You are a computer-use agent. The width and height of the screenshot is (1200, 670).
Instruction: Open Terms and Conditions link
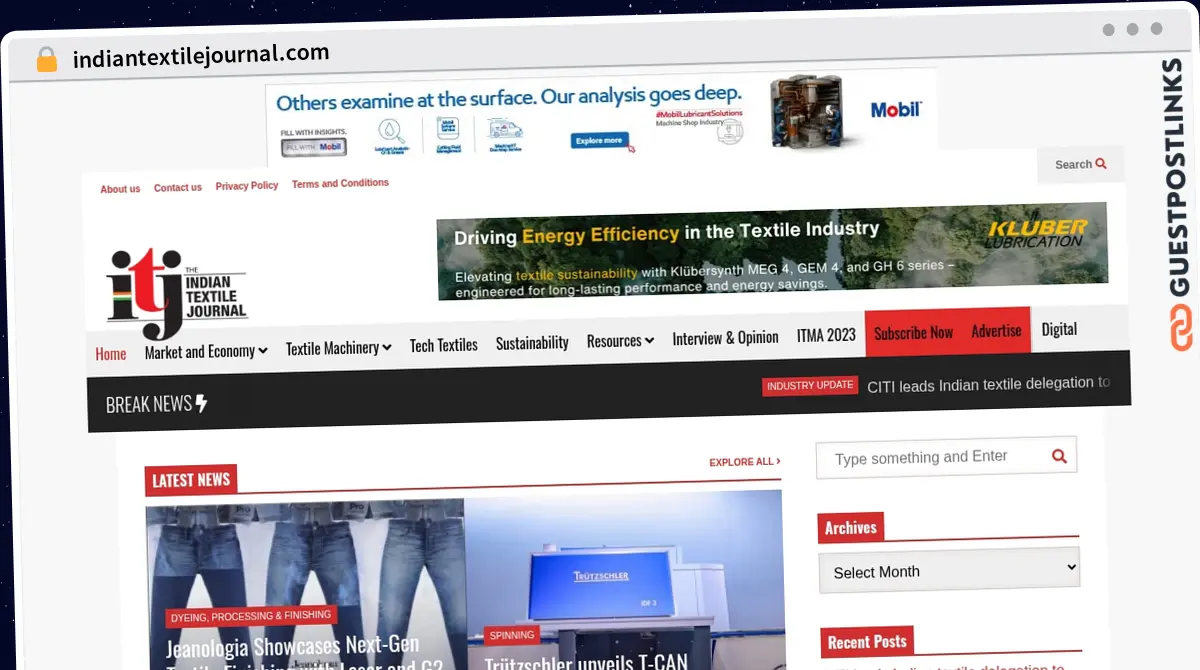pos(340,184)
